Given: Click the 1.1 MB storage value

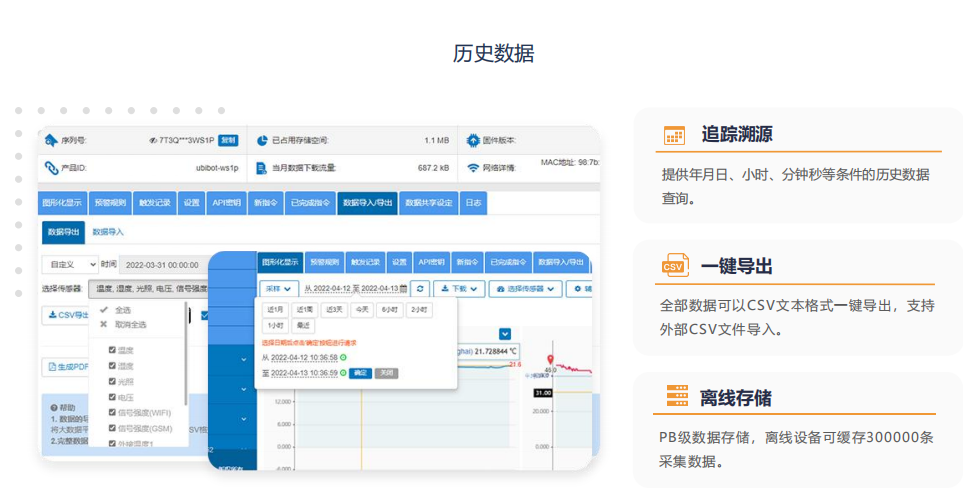Looking at the screenshot, I should coord(437,141).
